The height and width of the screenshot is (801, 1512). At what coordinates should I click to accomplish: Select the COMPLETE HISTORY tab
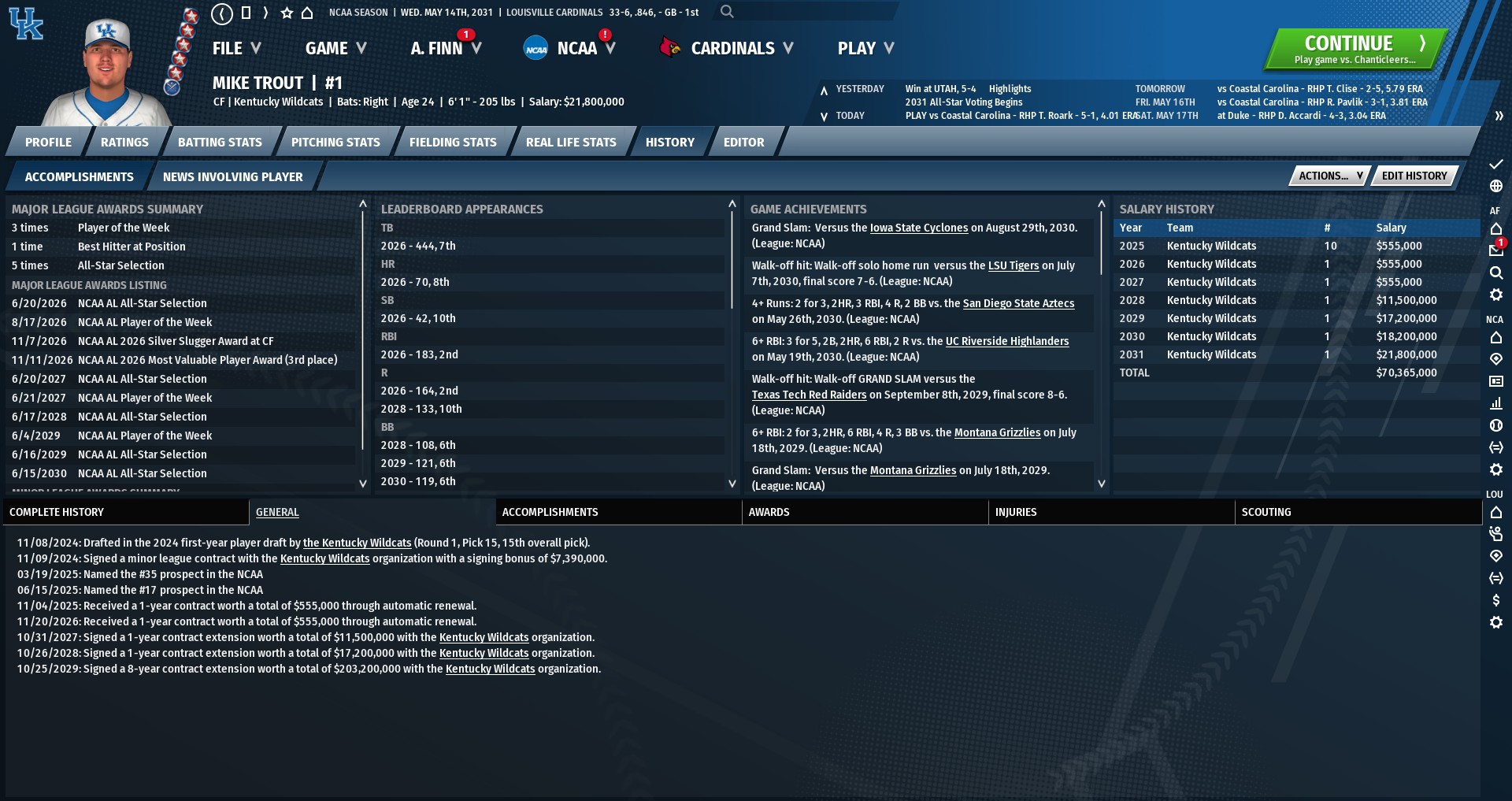[x=126, y=512]
